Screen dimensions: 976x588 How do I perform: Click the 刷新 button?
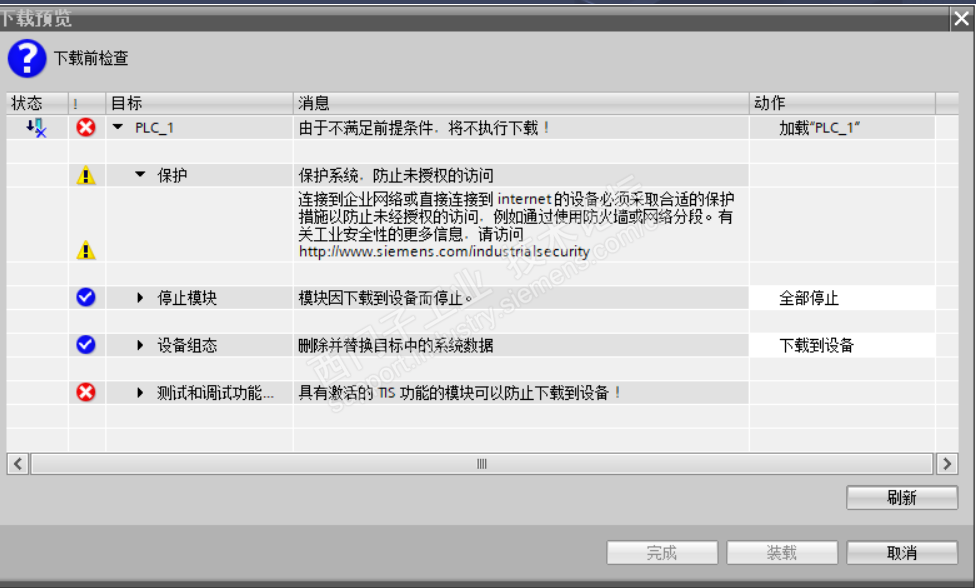click(x=902, y=498)
